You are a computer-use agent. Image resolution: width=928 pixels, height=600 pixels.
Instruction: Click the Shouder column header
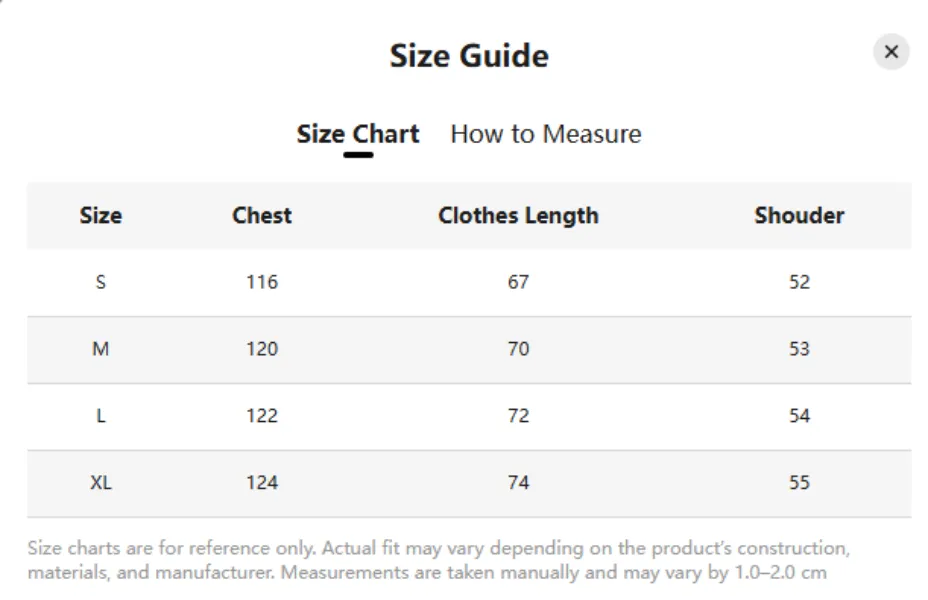(799, 215)
